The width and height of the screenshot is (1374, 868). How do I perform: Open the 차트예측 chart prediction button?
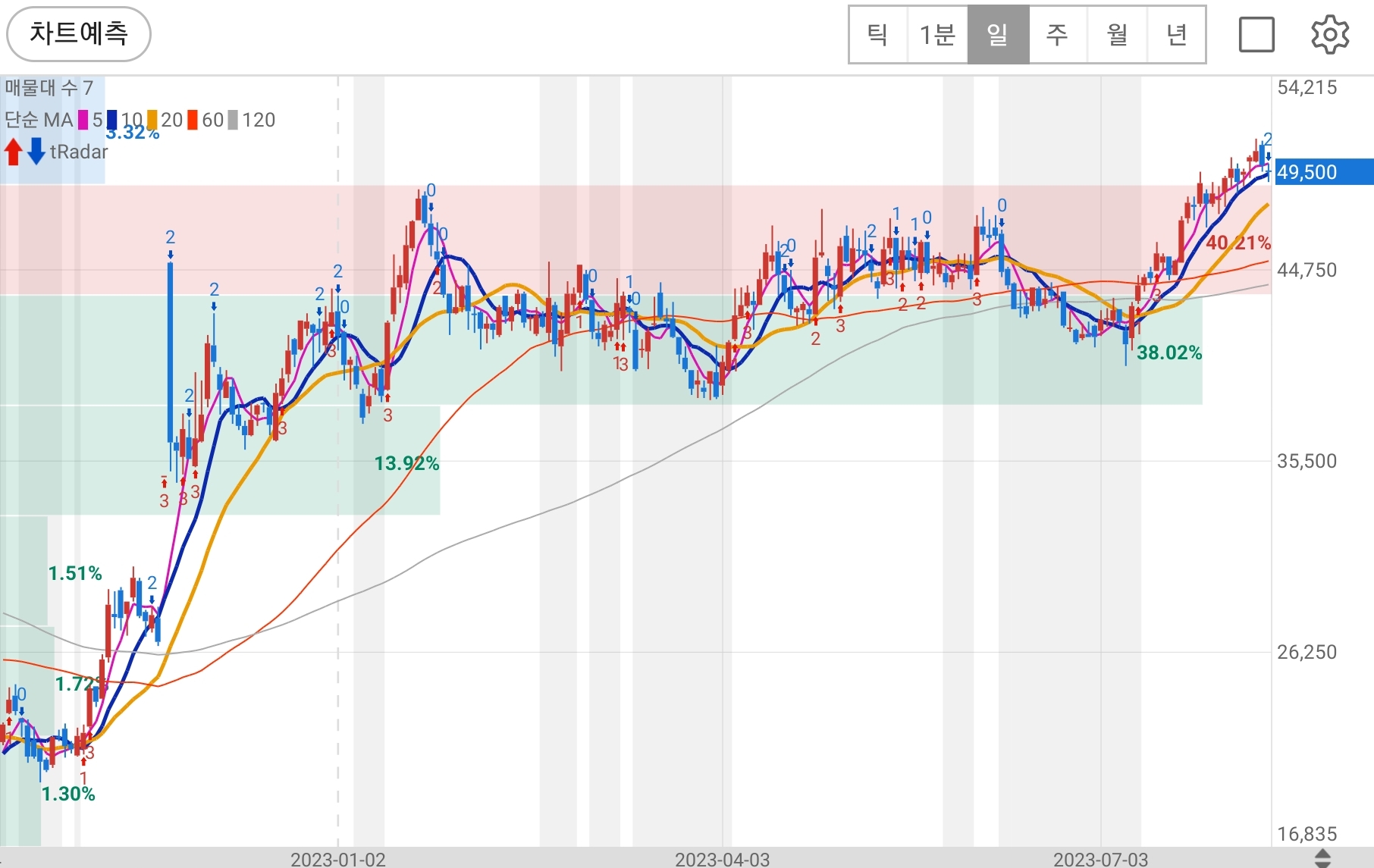79,34
